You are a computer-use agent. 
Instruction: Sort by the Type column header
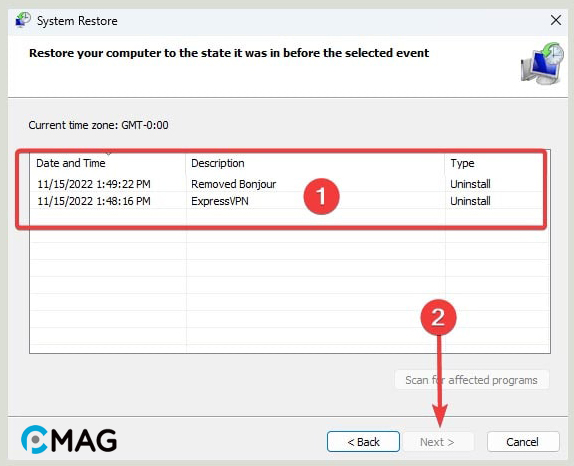point(497,163)
